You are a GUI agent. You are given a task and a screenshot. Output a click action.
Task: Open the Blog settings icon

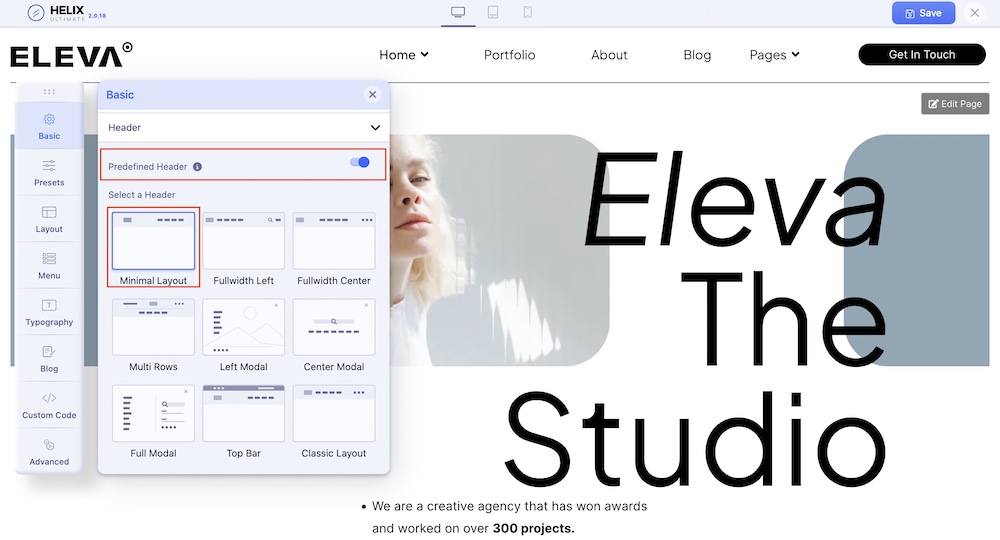(x=49, y=352)
